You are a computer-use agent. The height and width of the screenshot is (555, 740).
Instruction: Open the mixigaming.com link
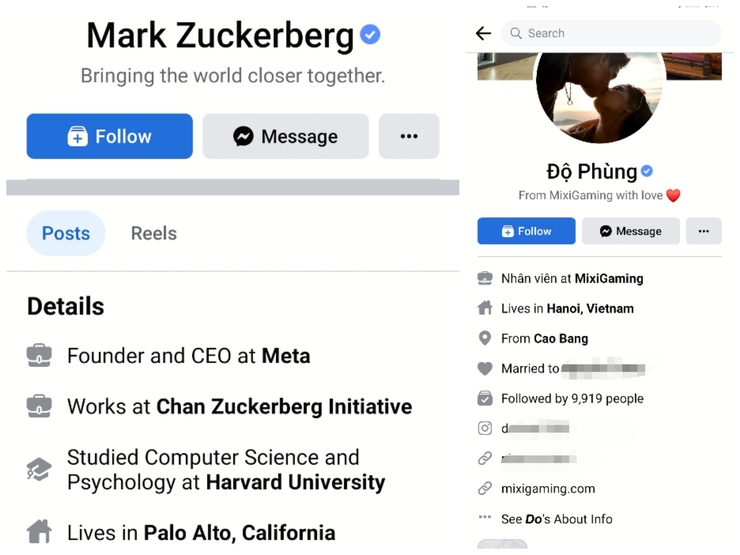(548, 489)
